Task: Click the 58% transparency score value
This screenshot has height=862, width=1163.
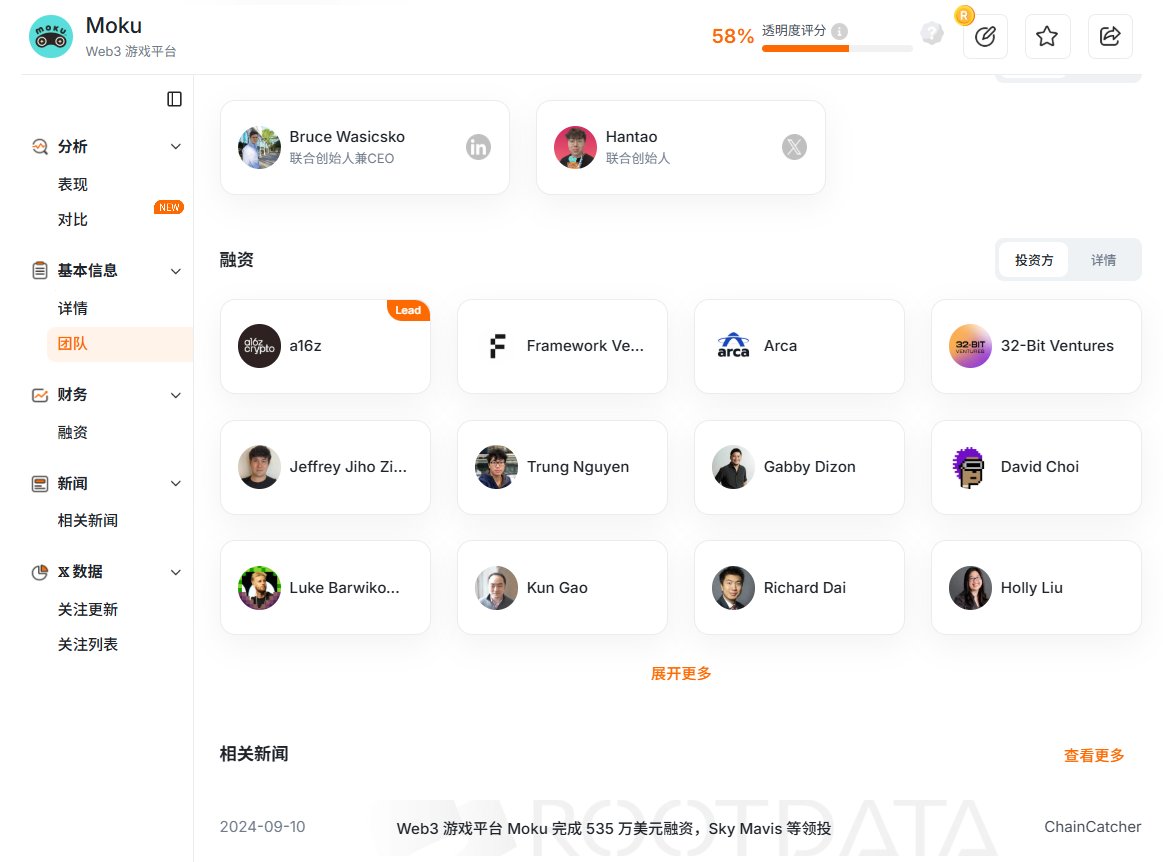Action: (733, 36)
